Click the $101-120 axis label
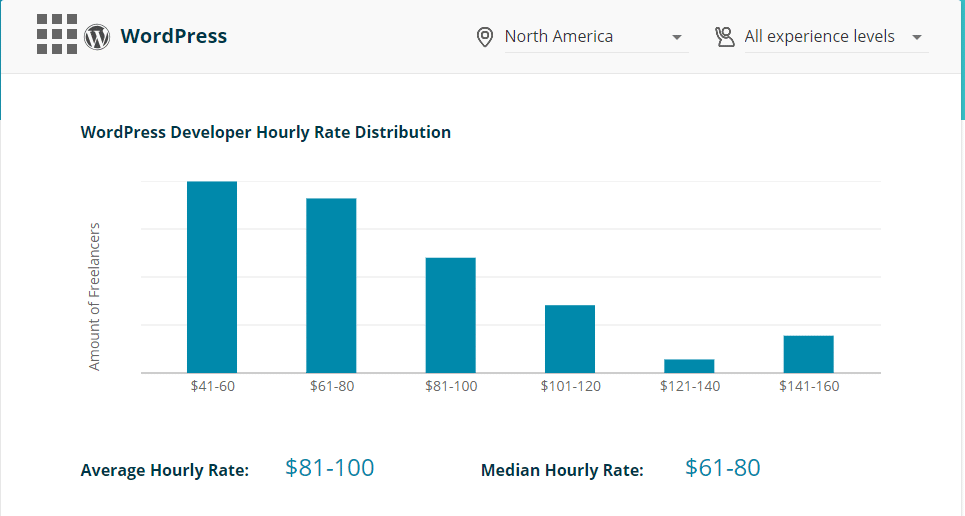This screenshot has width=965, height=516. 570,386
